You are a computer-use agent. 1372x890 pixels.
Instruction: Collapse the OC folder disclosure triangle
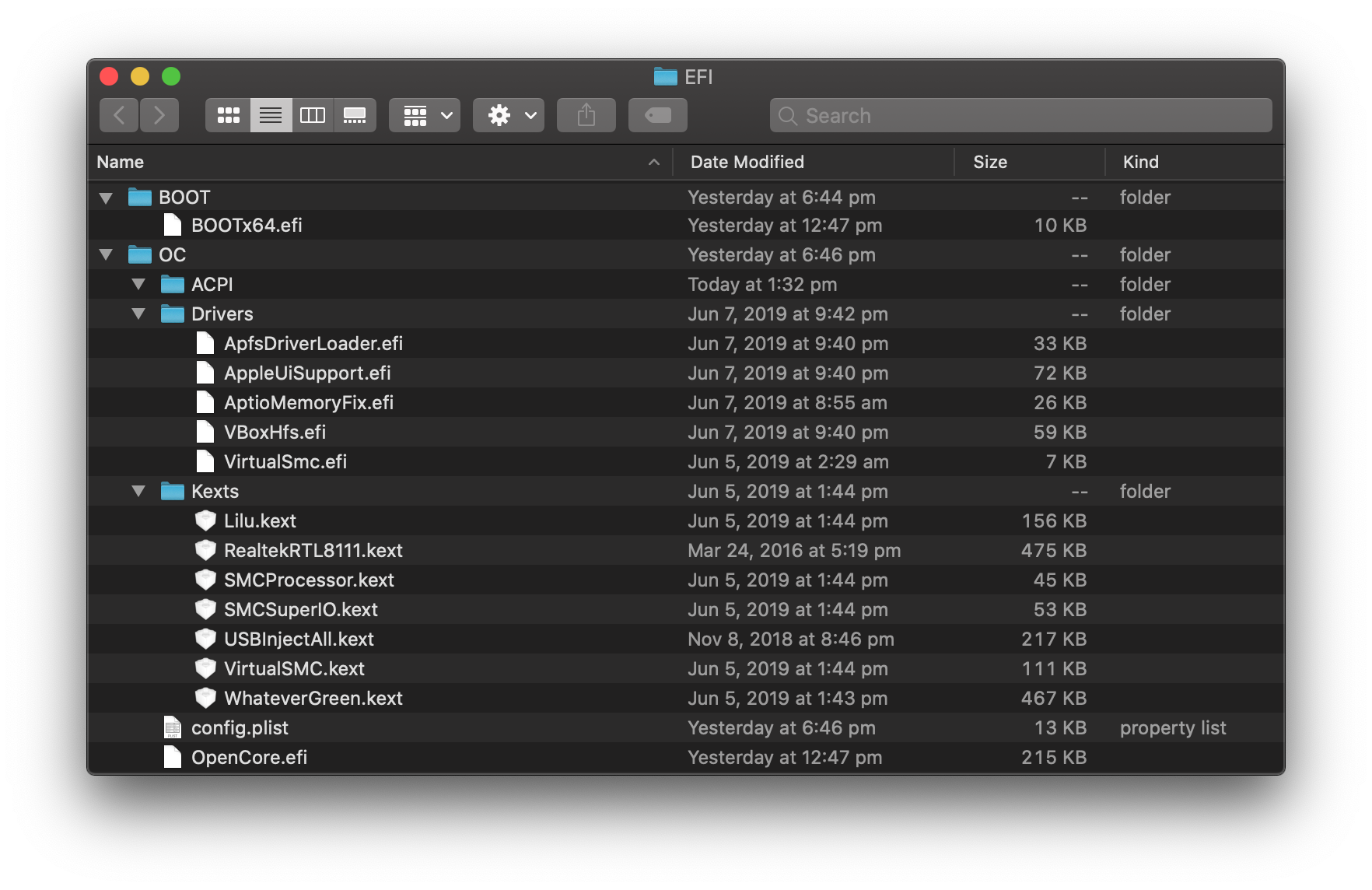pos(107,255)
